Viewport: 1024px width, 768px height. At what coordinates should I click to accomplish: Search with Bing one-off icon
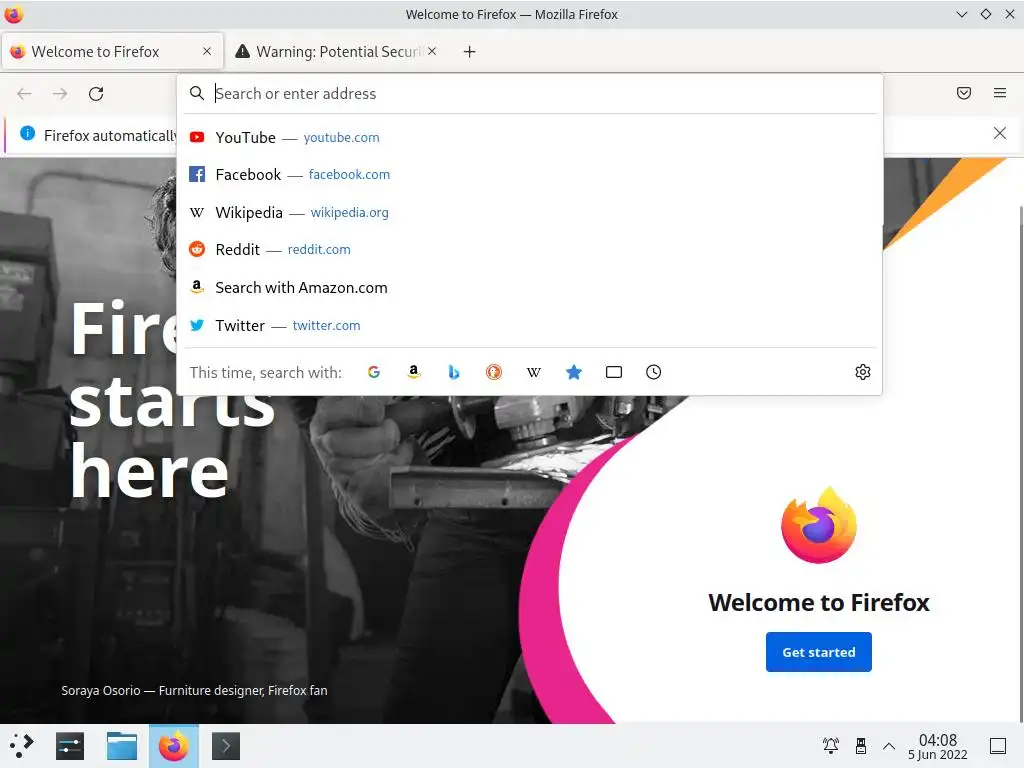point(454,372)
